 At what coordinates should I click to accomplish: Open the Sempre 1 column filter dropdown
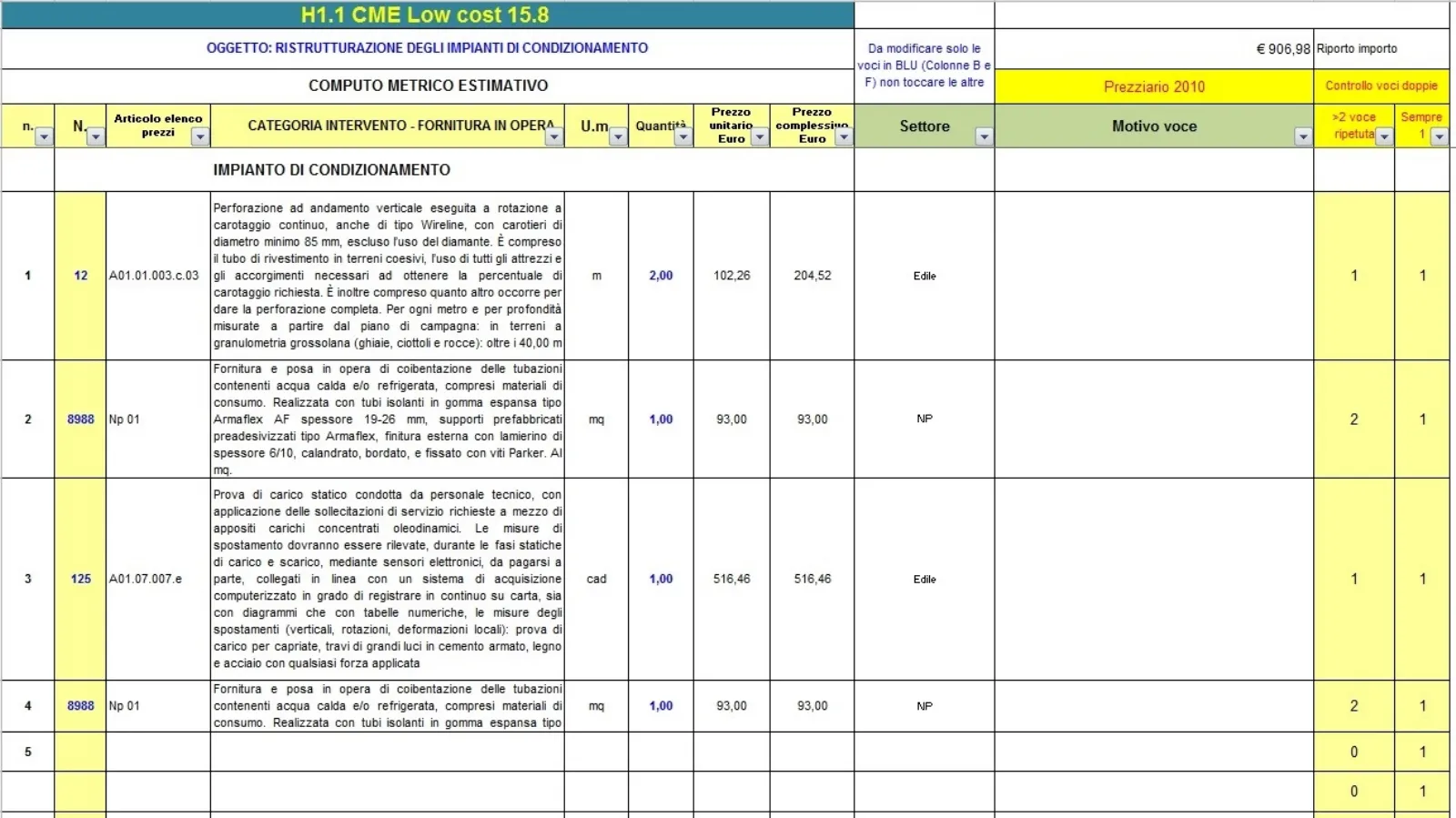pyautogui.click(x=1439, y=136)
